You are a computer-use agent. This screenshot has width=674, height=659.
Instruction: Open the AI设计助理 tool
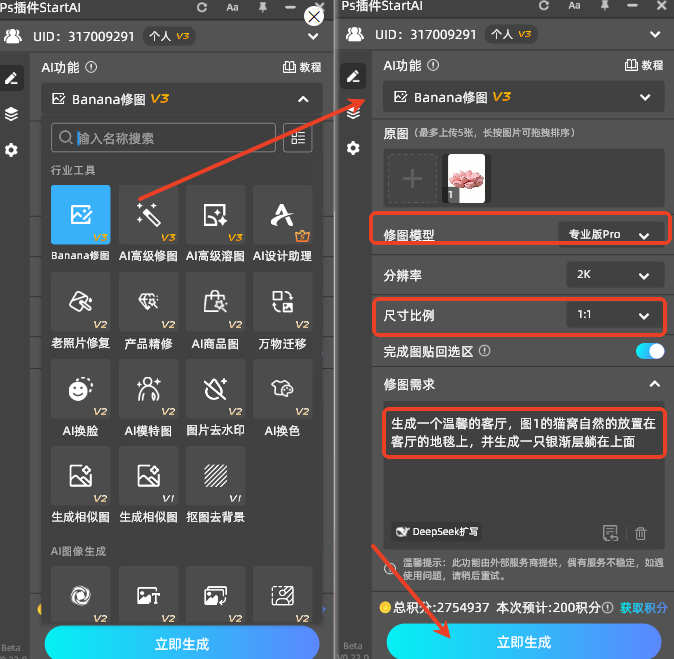tap(282, 215)
